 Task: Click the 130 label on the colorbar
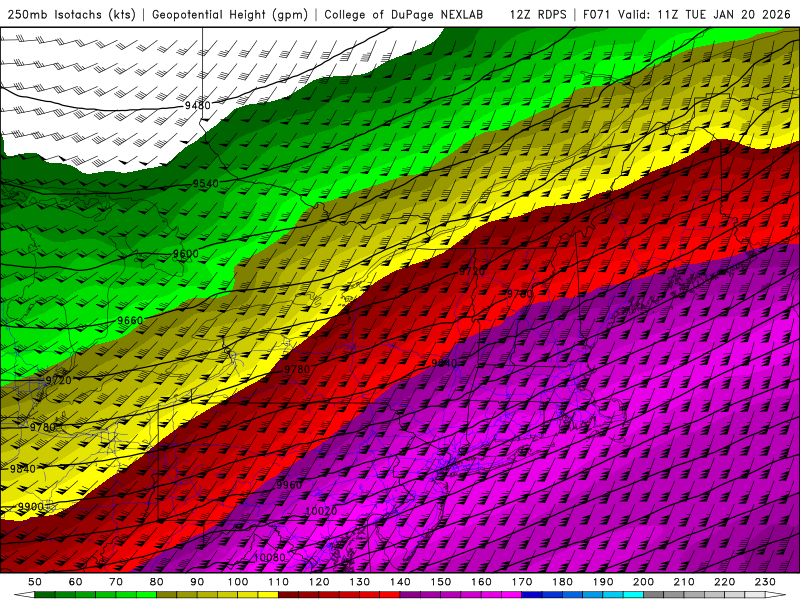click(x=360, y=582)
